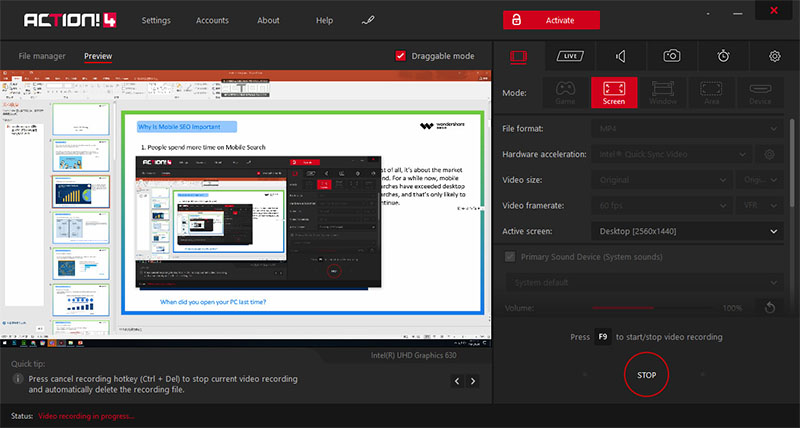Toggle Primary Sound Device checkbox
Viewport: 800px width, 428px height.
pyautogui.click(x=510, y=257)
